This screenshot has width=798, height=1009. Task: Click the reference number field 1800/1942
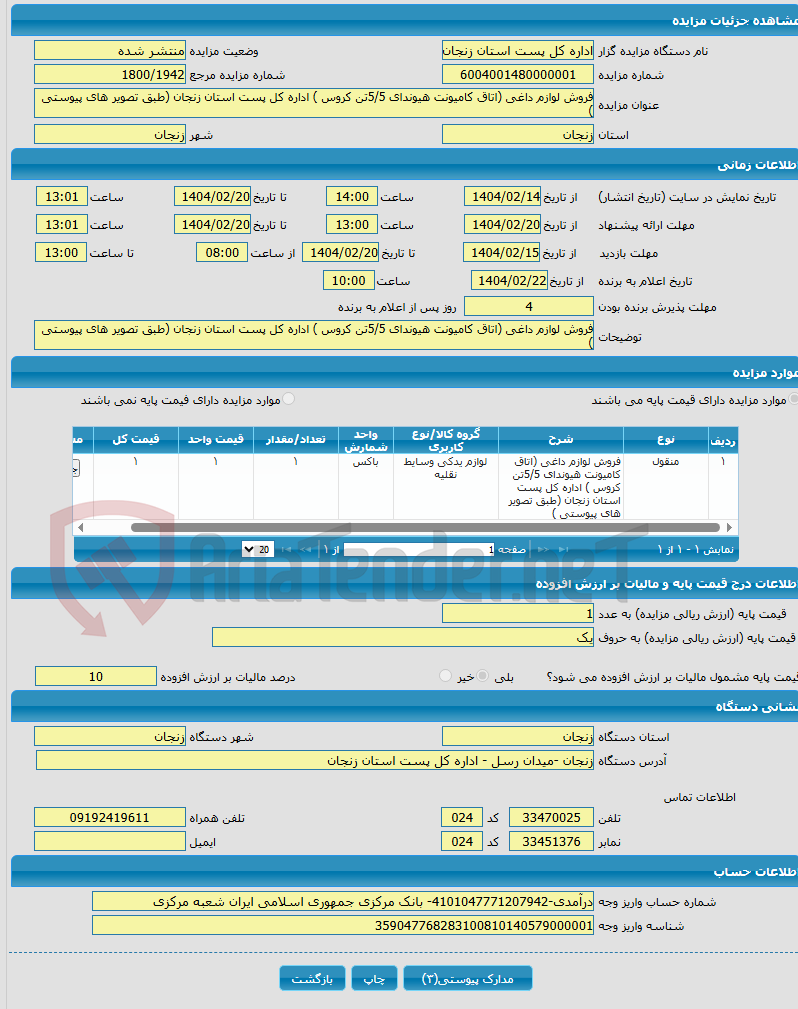(110, 75)
